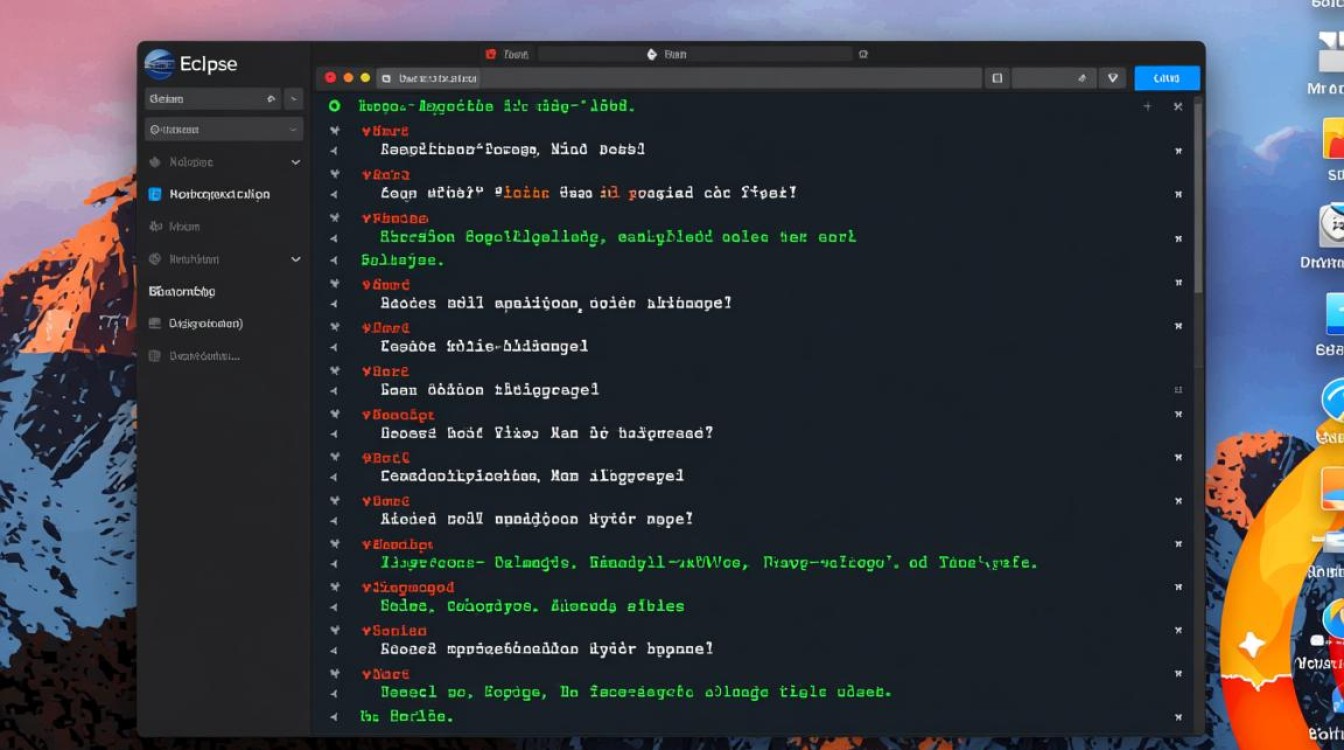Click the blue highlighted icon in the sidebar
This screenshot has height=750, width=1344.
pos(155,194)
